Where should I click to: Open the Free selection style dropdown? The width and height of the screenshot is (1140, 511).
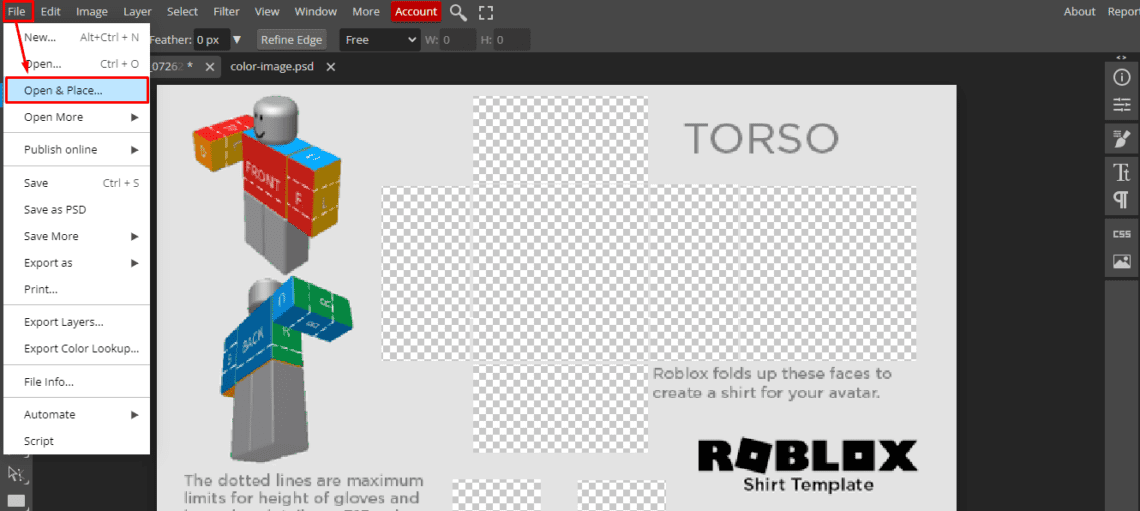[x=379, y=40]
